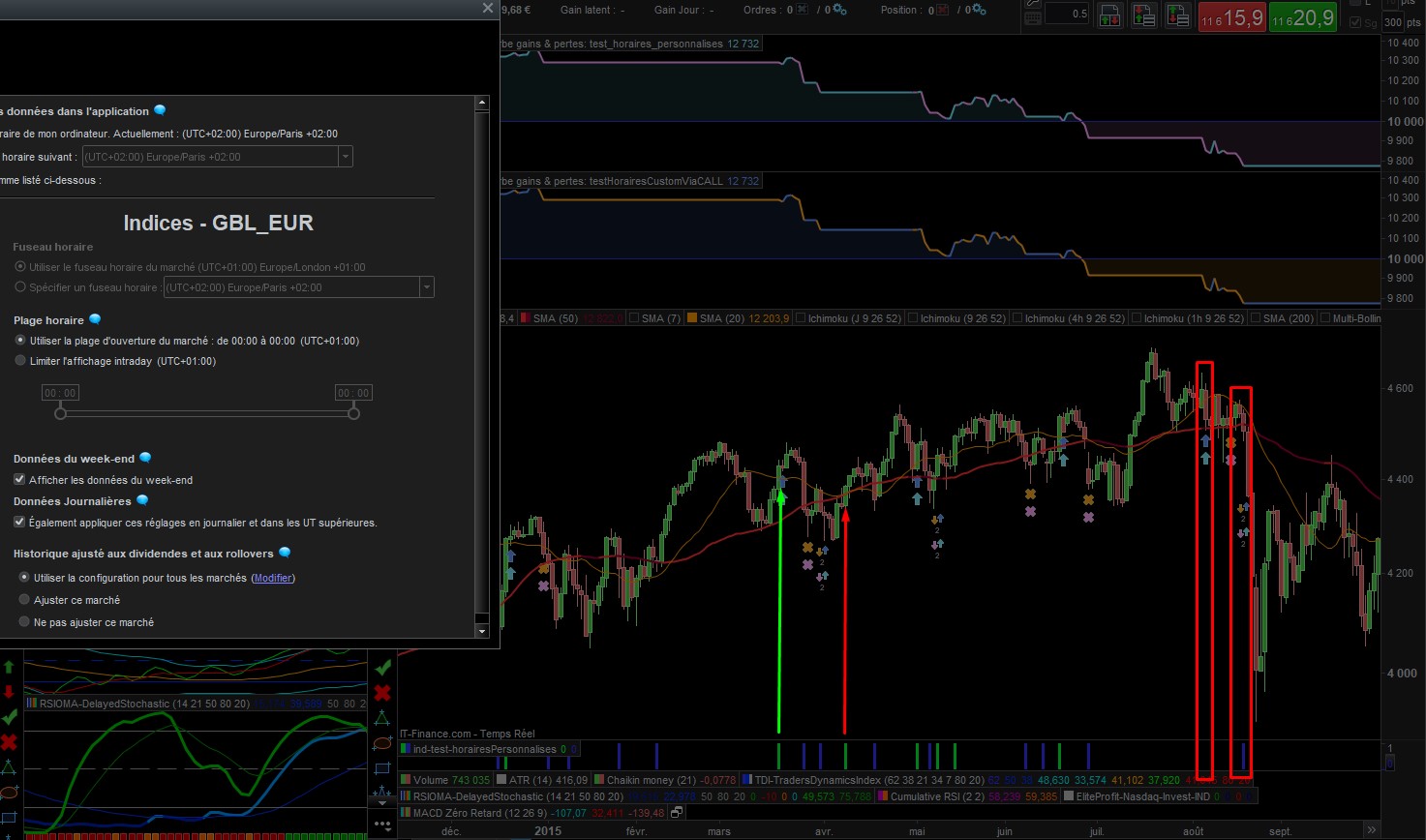This screenshot has width=1426, height=840.
Task: Click the green checkmark tool in left toolbar
Action: [10, 717]
